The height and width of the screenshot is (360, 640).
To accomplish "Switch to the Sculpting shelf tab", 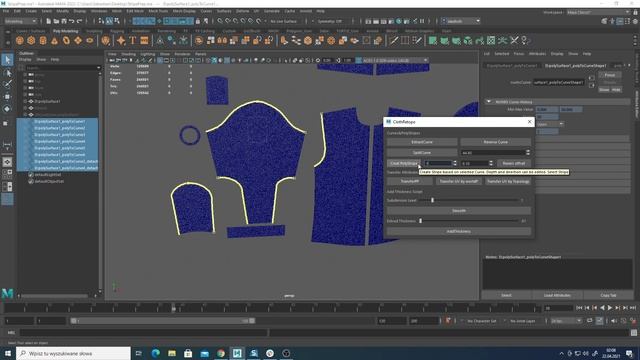I will (x=94, y=31).
